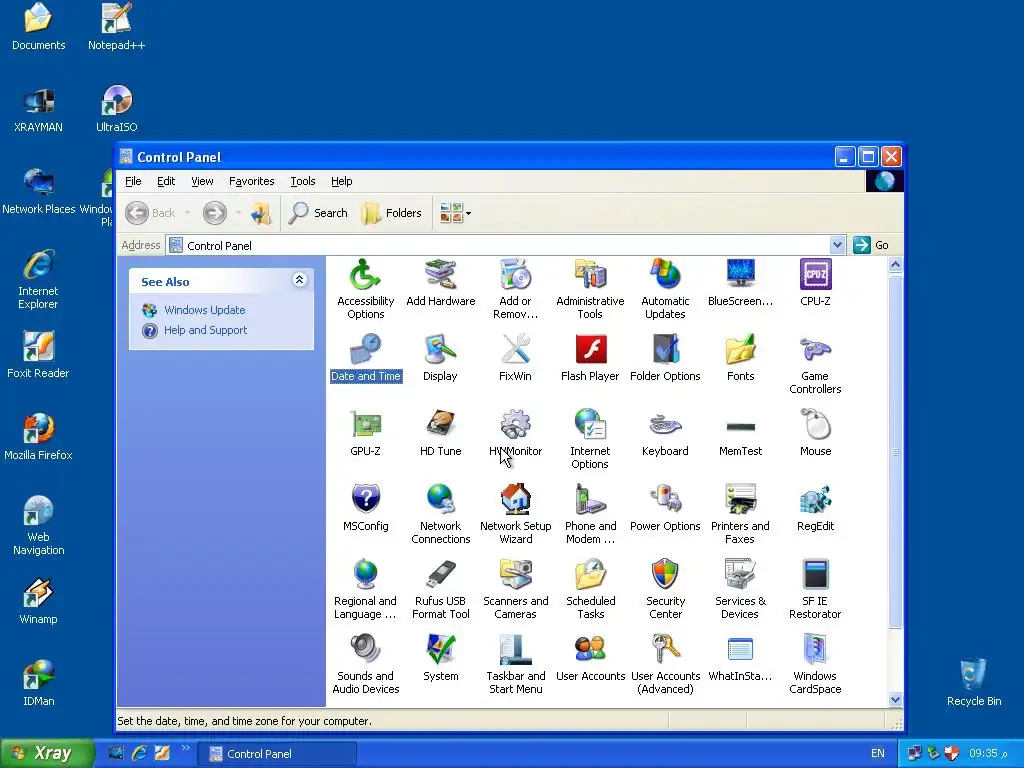This screenshot has height=768, width=1024.
Task: Select the Printers and Faxes icon
Action: pyautogui.click(x=741, y=514)
